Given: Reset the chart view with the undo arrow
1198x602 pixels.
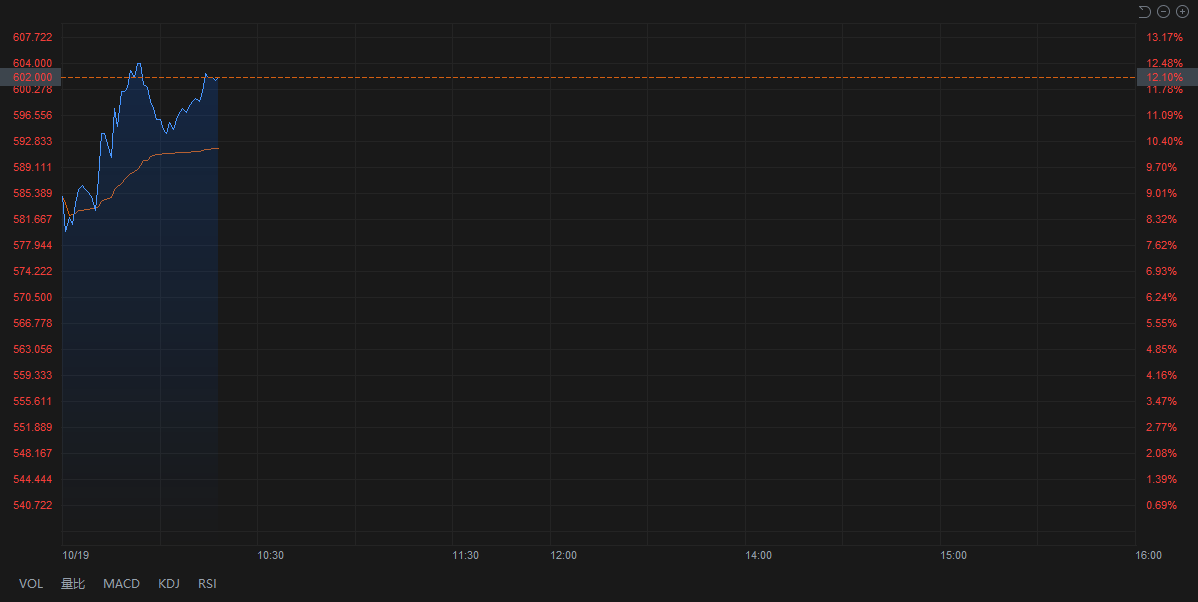Looking at the screenshot, I should pos(1145,11).
